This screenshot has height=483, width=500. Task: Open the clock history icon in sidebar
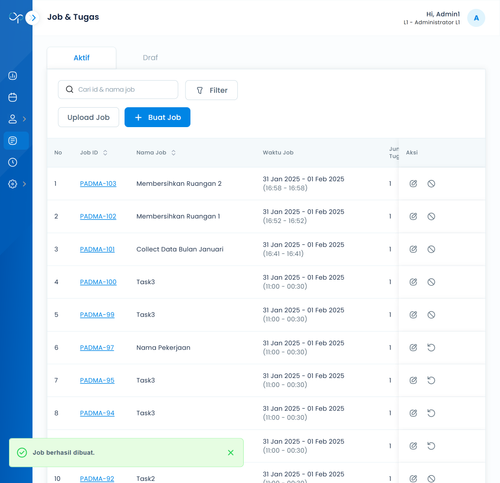click(13, 162)
